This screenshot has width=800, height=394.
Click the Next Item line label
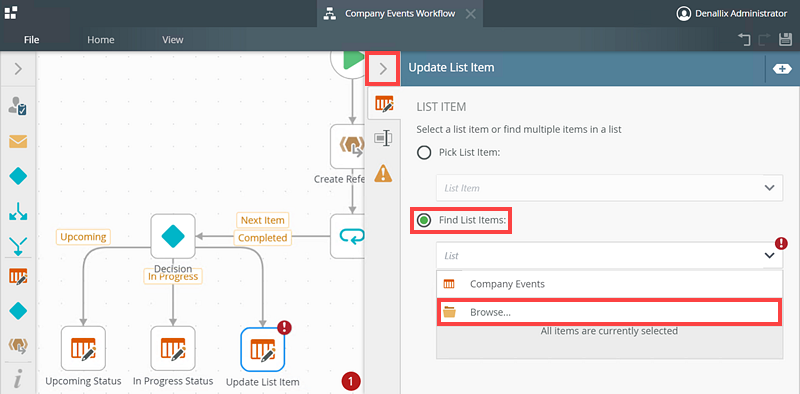click(262, 220)
